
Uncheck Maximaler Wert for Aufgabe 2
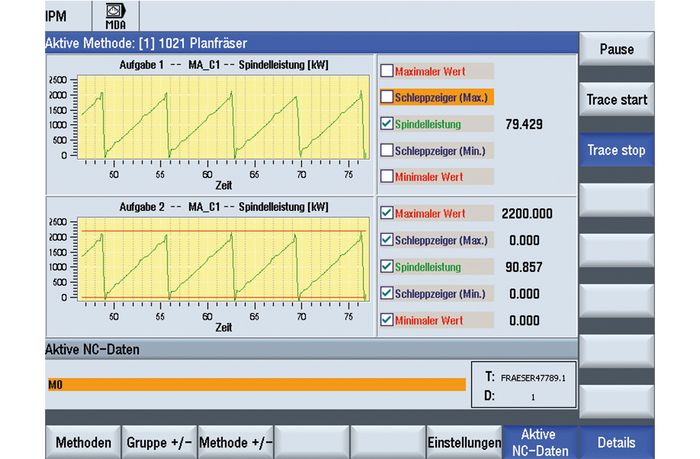point(387,214)
